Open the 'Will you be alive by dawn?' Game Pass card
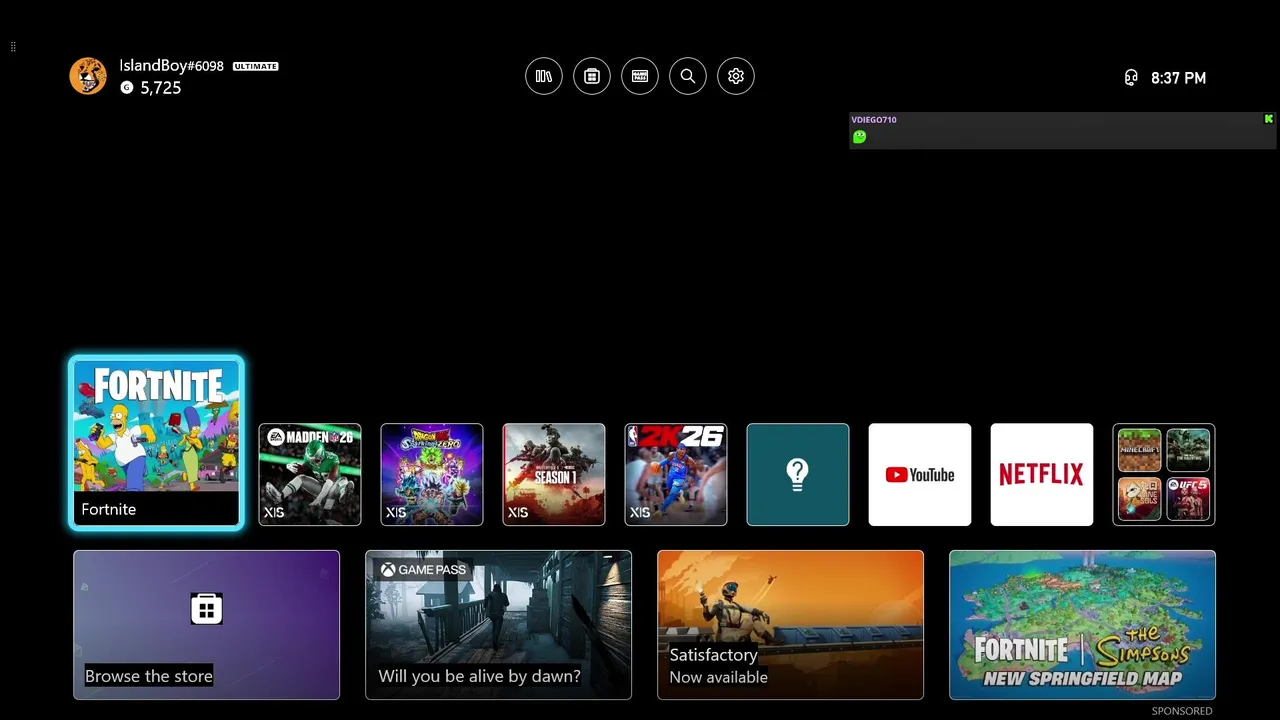 click(498, 625)
